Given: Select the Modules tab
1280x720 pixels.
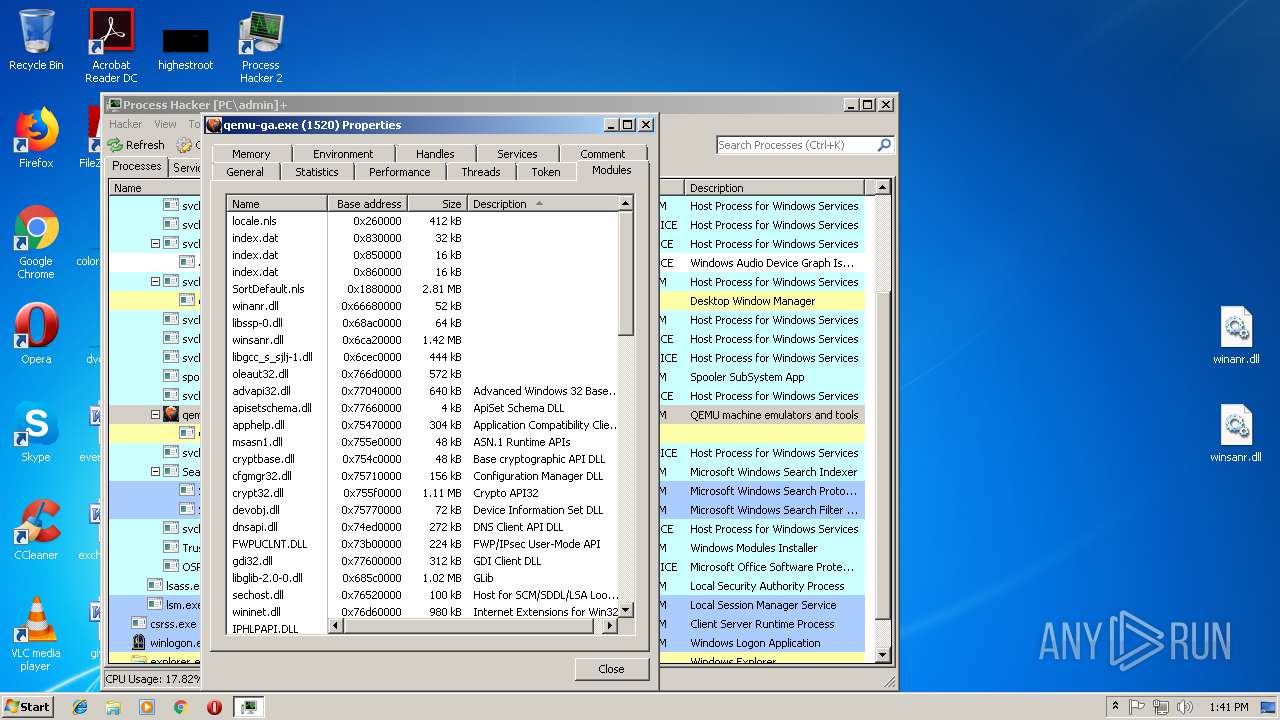Looking at the screenshot, I should pyautogui.click(x=612, y=170).
